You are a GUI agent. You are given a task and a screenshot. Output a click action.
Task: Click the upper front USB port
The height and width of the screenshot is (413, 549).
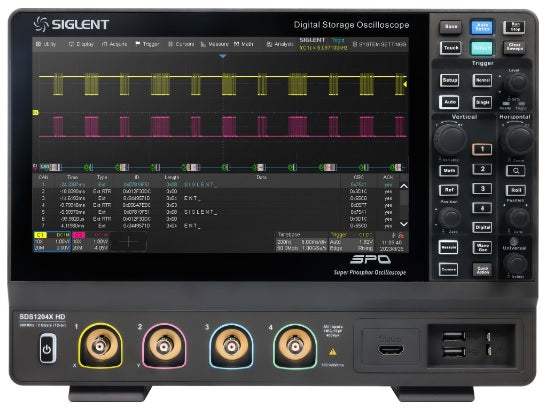454,337
